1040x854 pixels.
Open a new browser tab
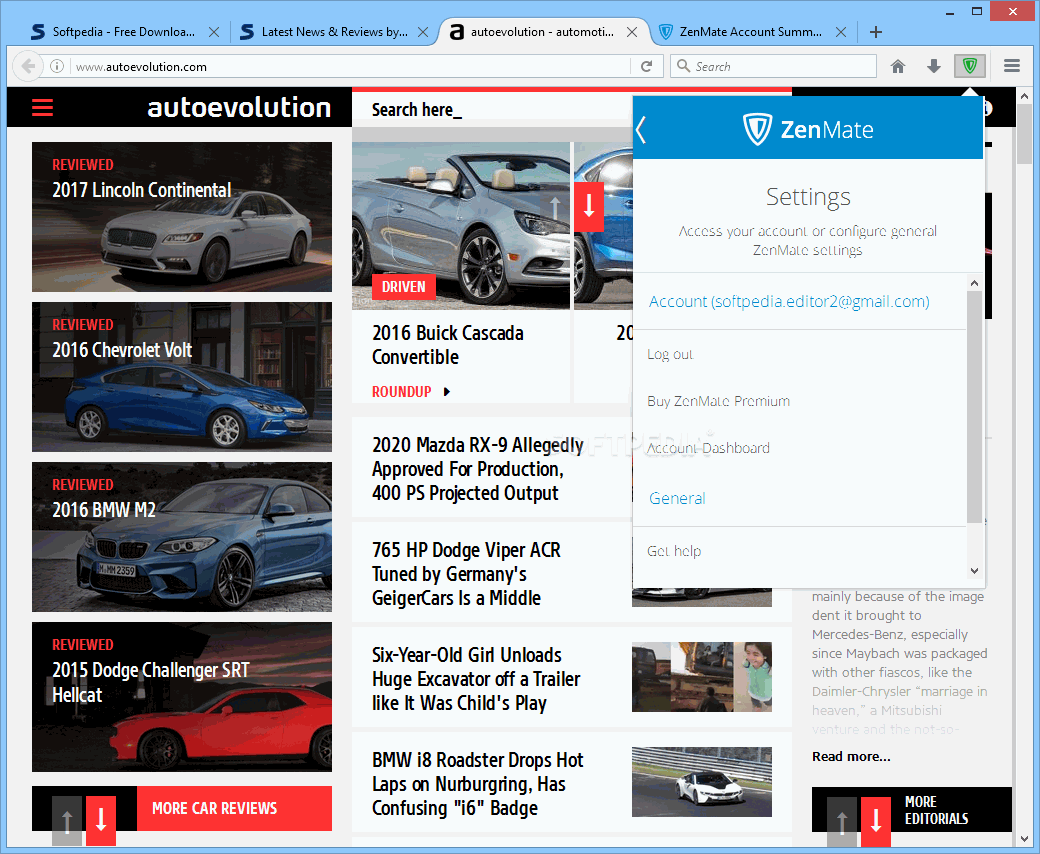876,32
